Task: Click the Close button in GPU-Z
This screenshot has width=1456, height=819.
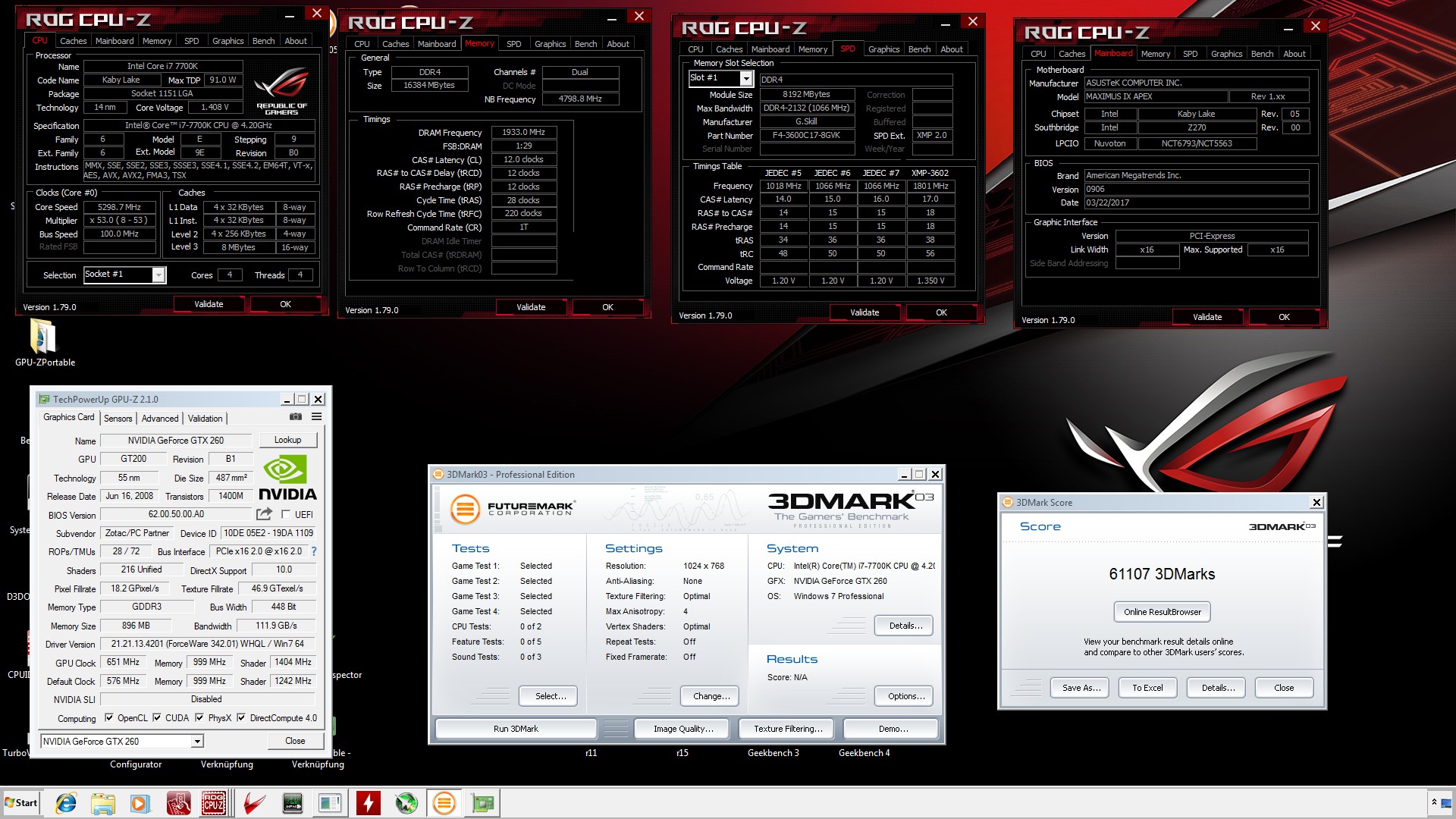Action: click(295, 741)
